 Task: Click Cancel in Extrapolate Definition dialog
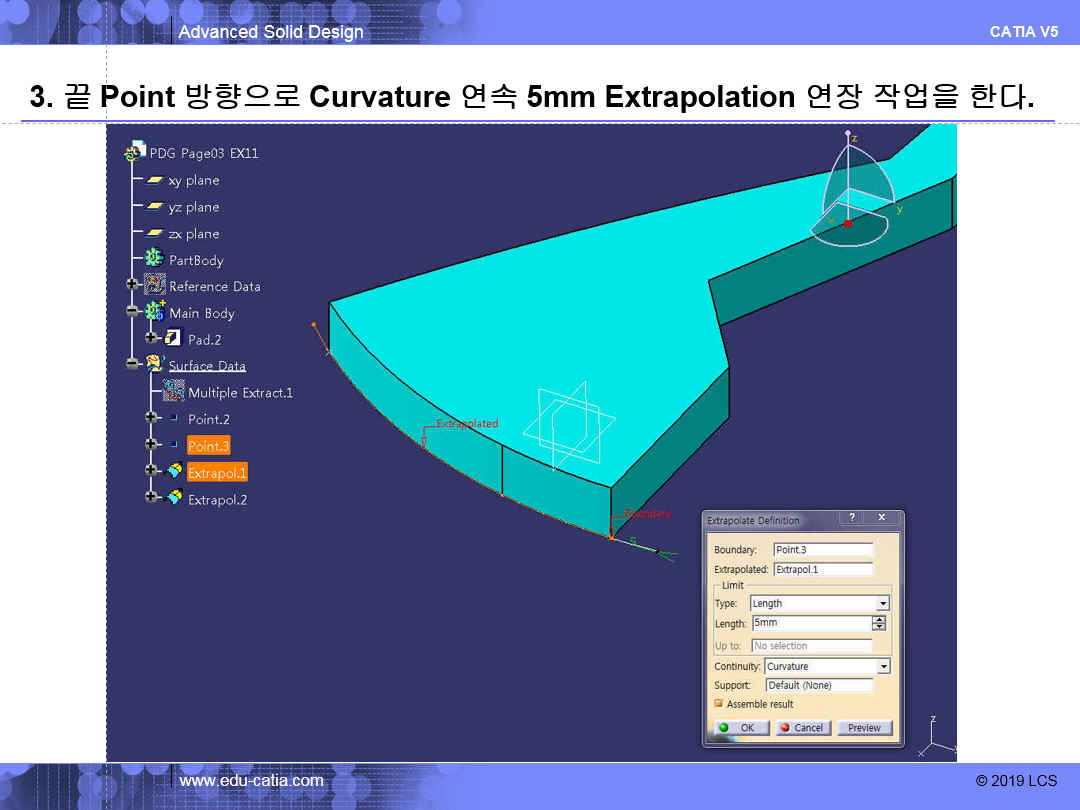pyautogui.click(x=801, y=728)
